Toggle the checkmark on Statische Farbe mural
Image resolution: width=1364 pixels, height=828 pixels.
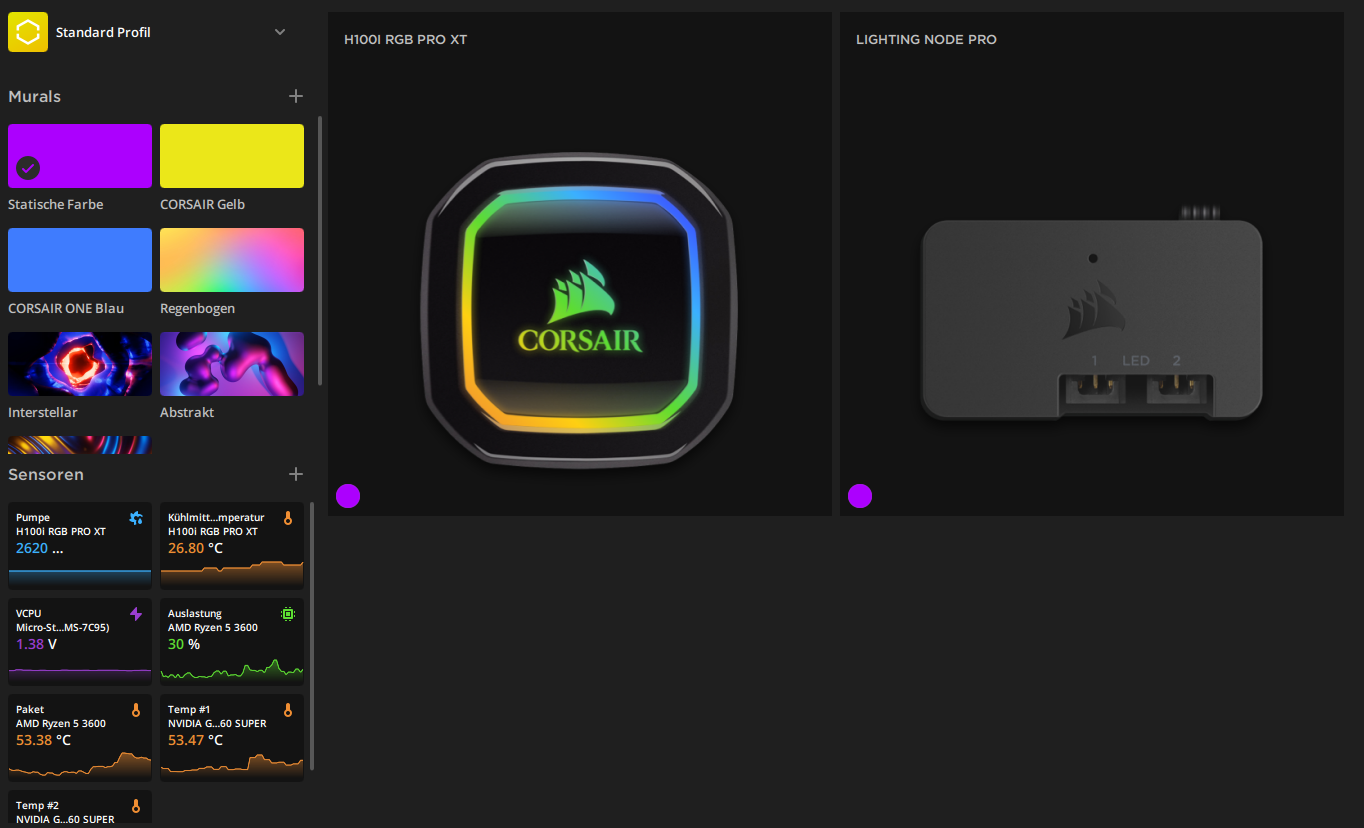[x=28, y=168]
